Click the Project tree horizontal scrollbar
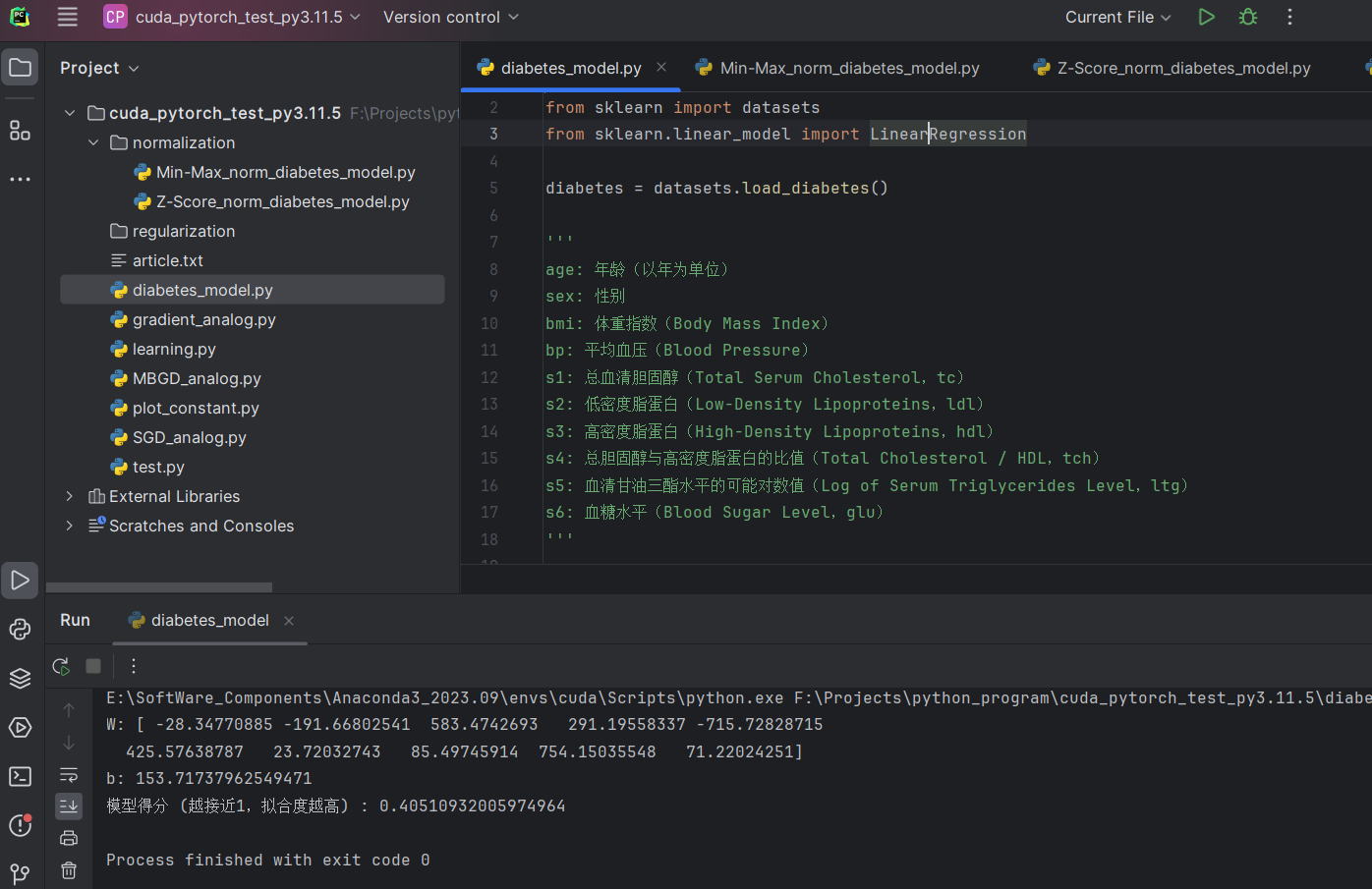 159,587
